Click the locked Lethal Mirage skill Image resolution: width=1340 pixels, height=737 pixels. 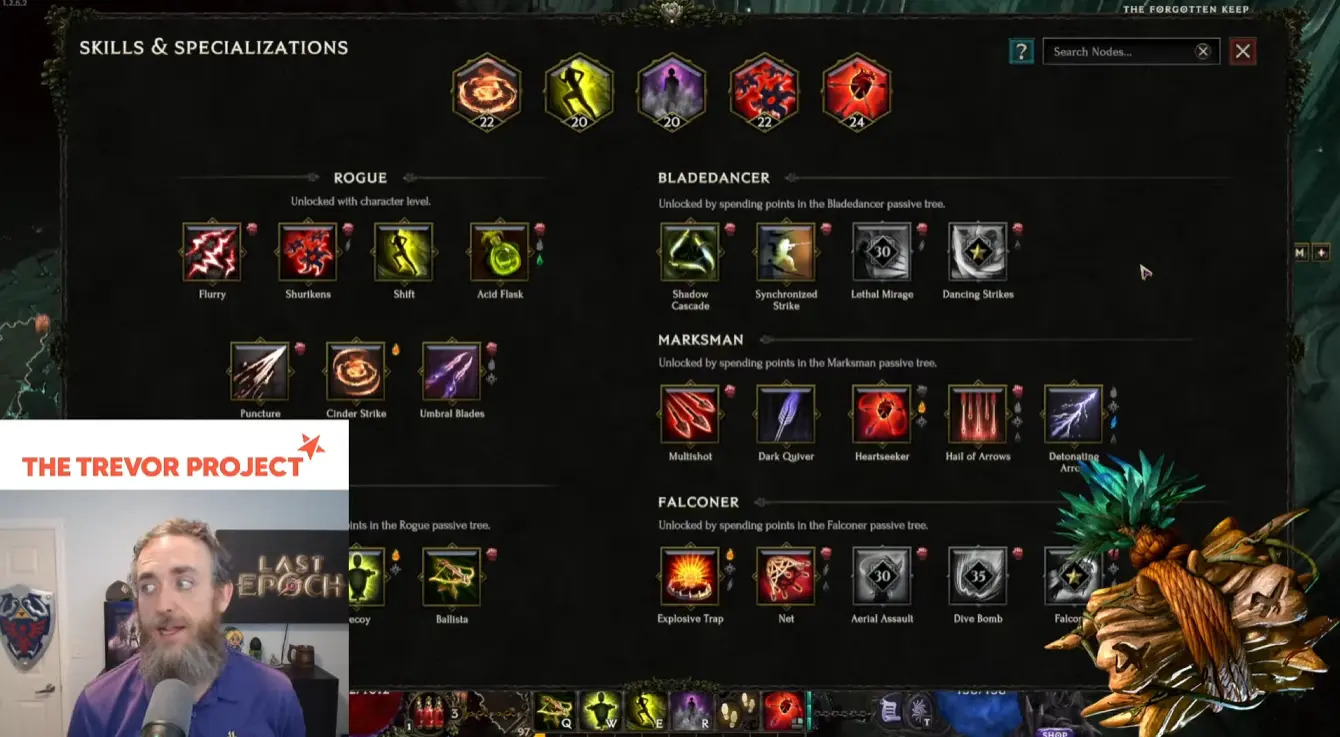click(x=882, y=252)
